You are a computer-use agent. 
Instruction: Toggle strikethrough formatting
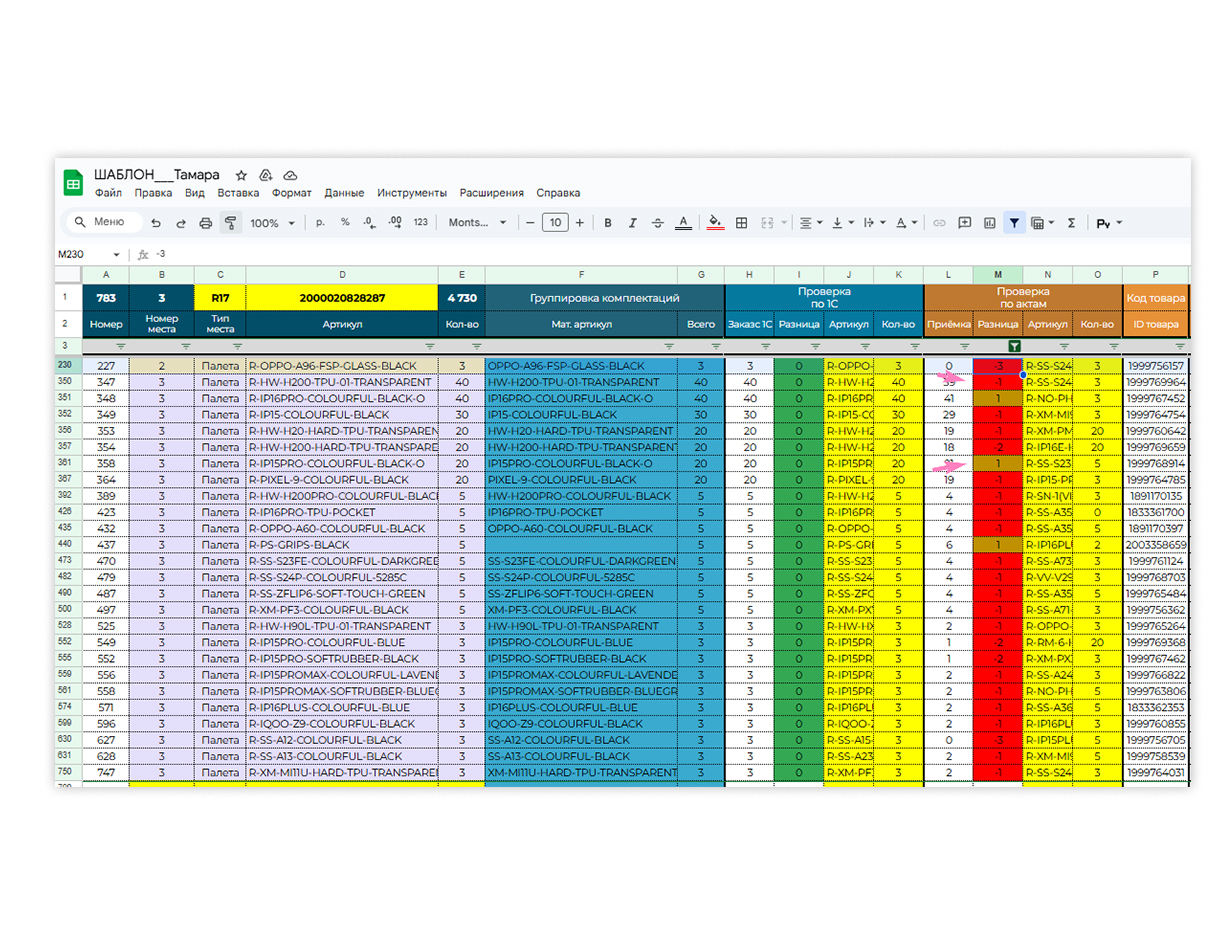(657, 223)
